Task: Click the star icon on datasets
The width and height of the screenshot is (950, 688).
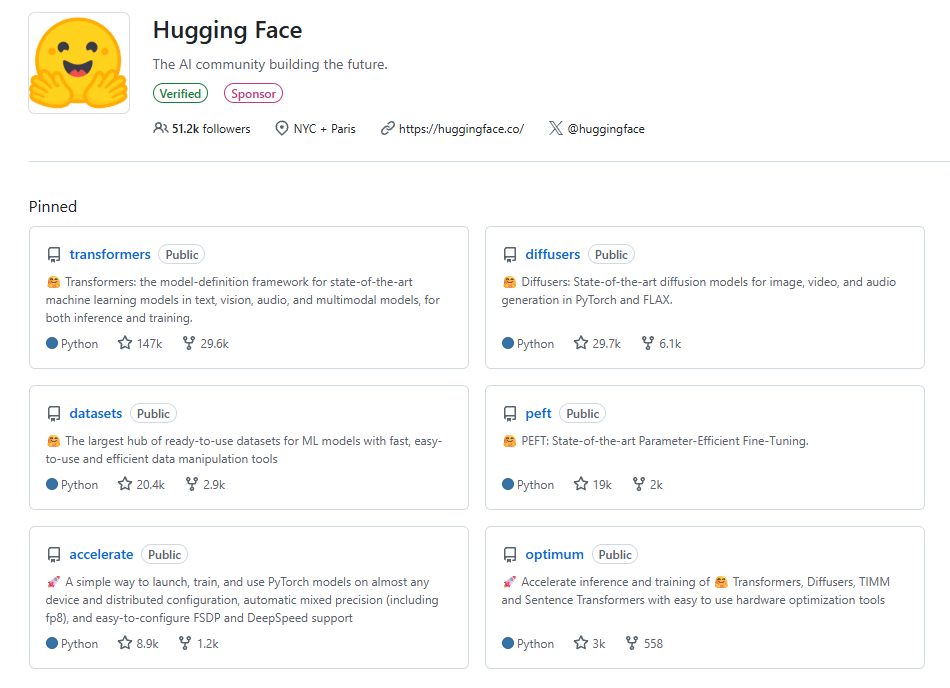Action: tap(125, 484)
